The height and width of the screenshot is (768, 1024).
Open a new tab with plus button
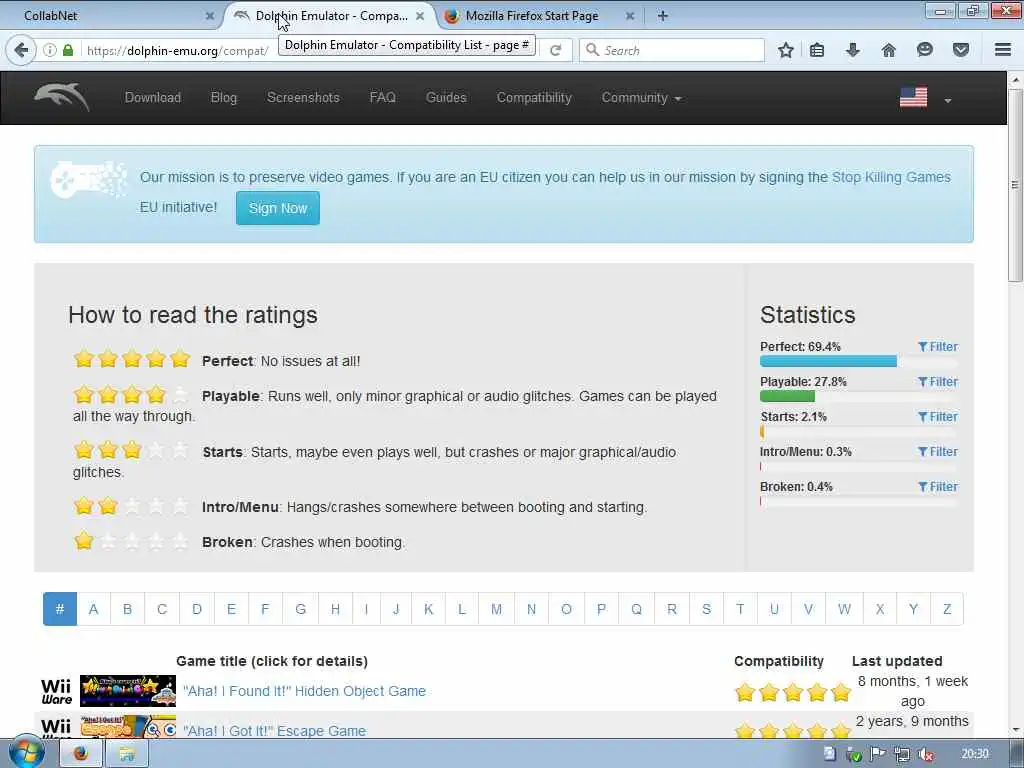click(662, 16)
